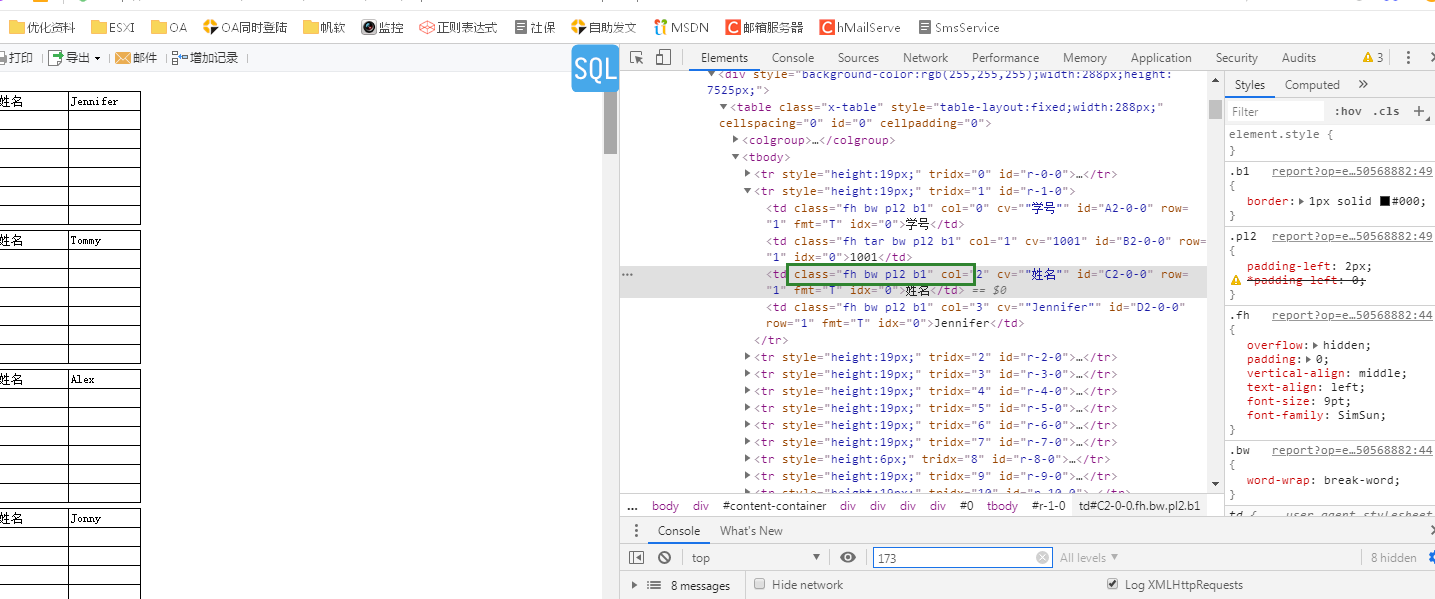The width and height of the screenshot is (1435, 599).
Task: Switch to the Network tab
Action: [x=925, y=58]
